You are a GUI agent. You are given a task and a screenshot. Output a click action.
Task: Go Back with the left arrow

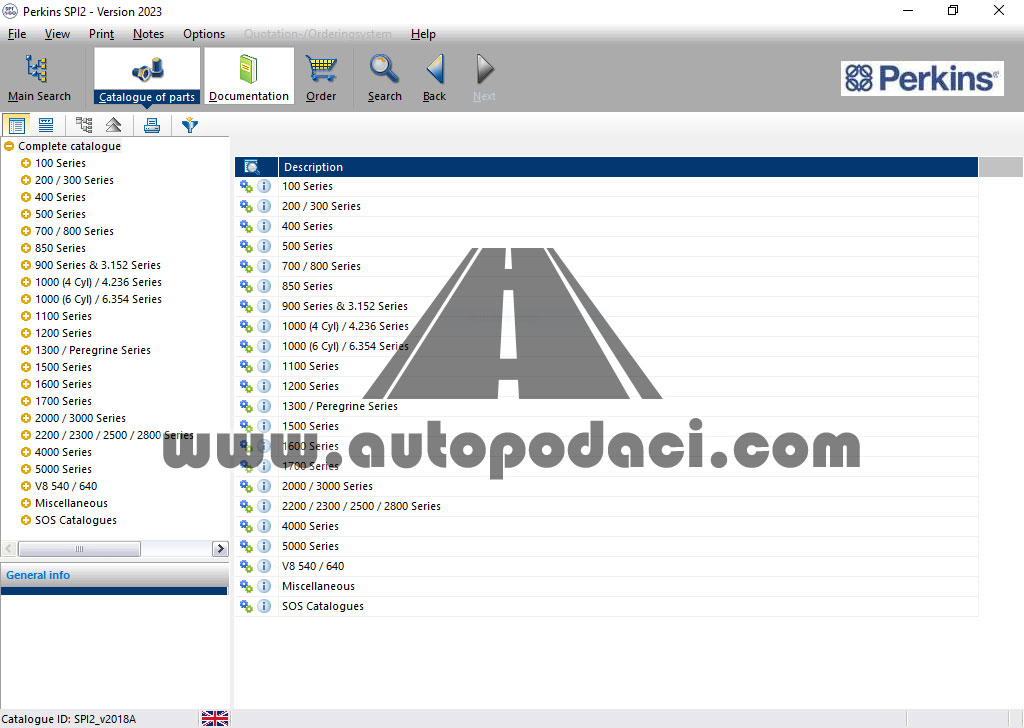click(434, 78)
